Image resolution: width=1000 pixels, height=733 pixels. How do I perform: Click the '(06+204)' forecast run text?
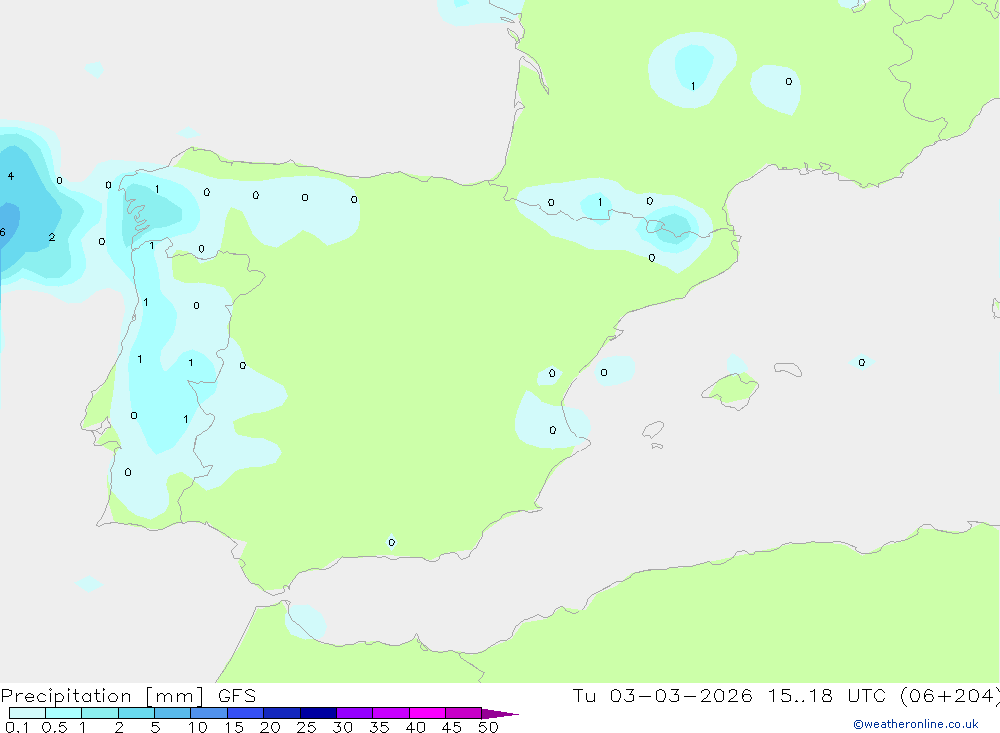(951, 696)
